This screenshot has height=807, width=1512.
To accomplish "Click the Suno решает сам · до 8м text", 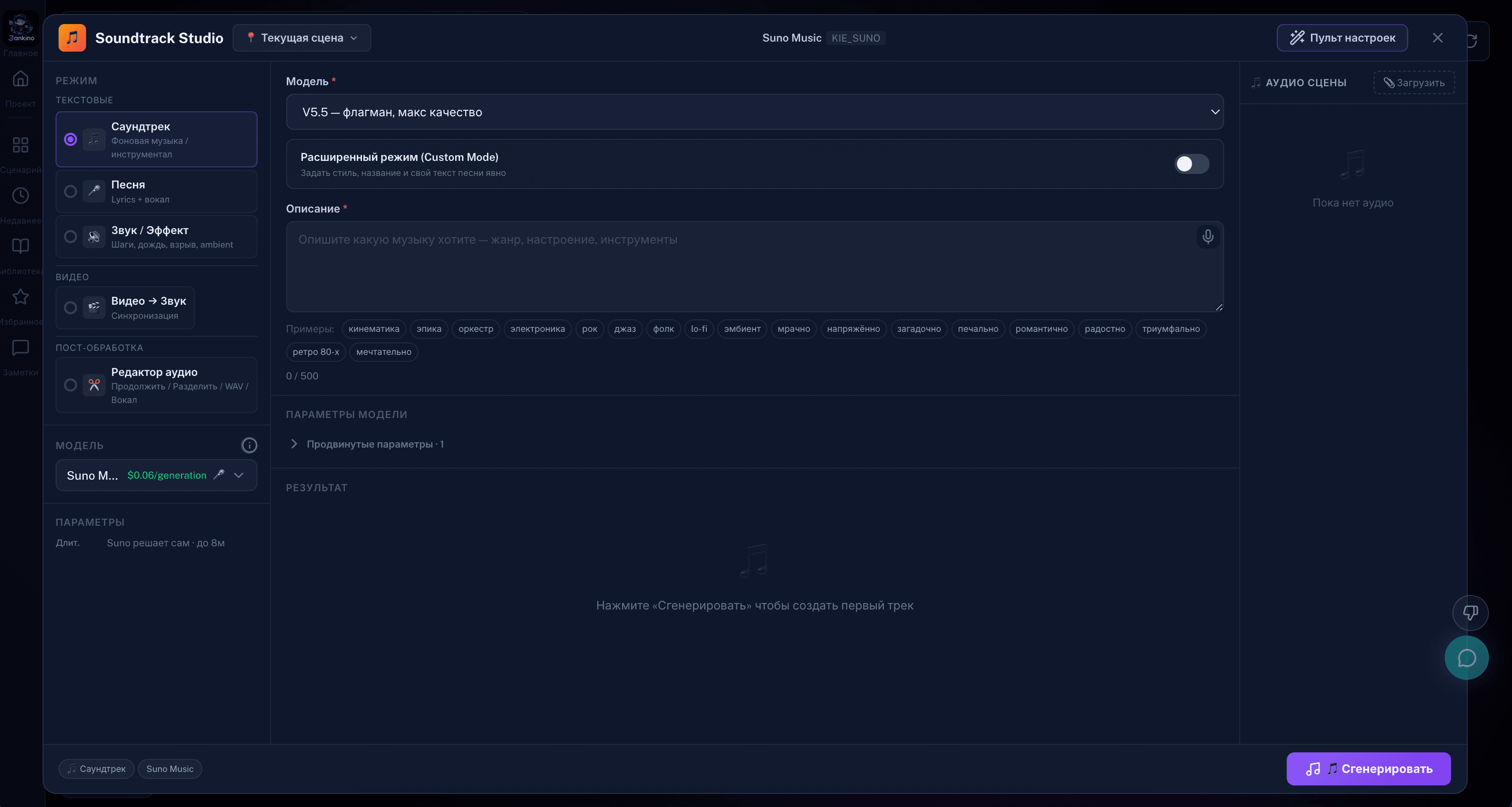I will (165, 543).
